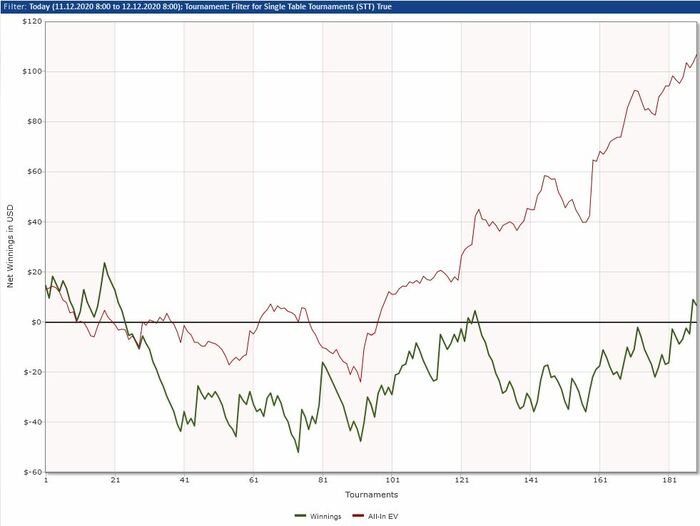Click the x-axis tick label 101
The image size is (700, 526).
392,480
